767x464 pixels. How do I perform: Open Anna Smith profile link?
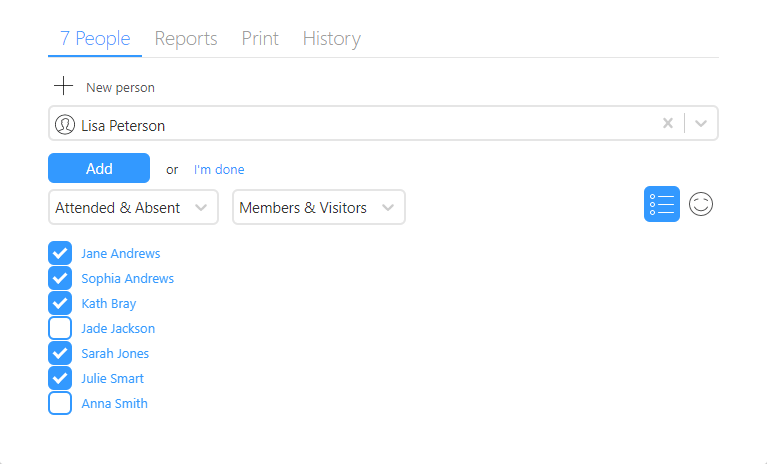click(x=114, y=403)
